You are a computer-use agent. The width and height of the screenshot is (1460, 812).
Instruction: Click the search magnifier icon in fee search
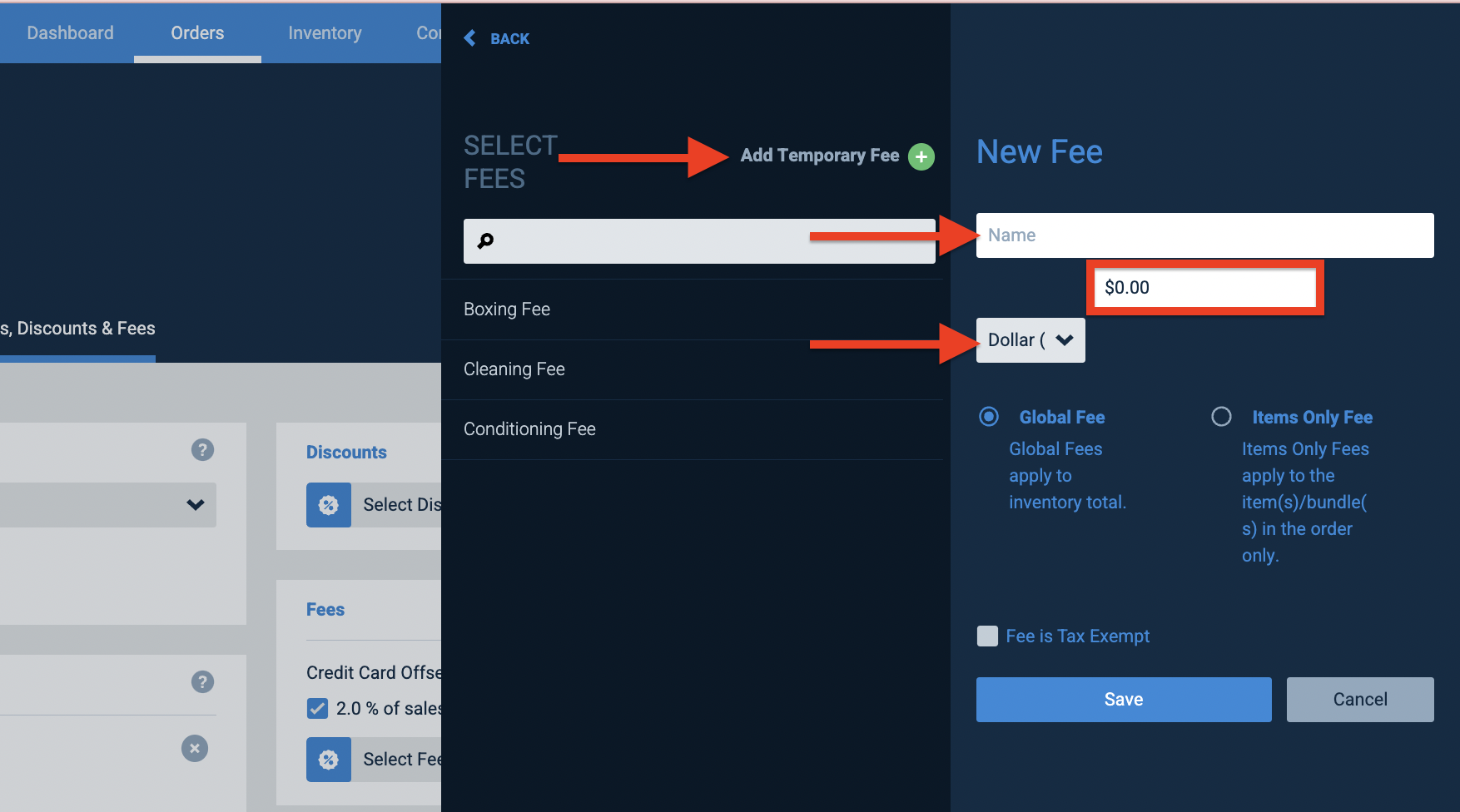(485, 241)
